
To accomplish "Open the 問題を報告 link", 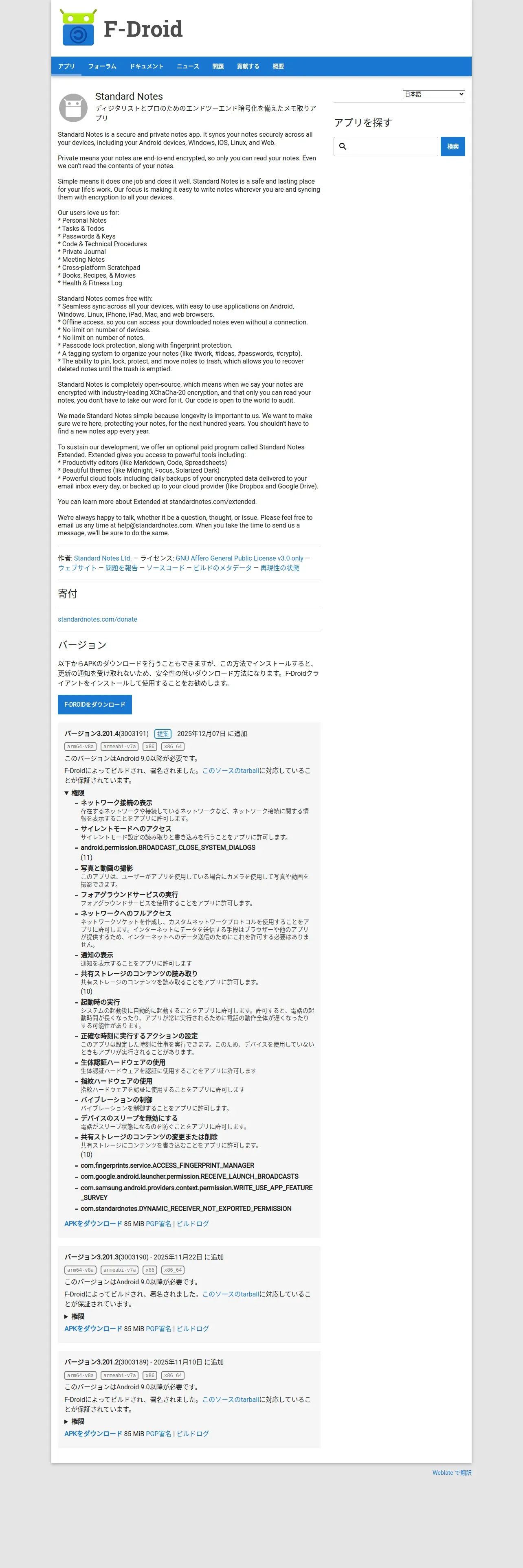I will pyautogui.click(x=121, y=568).
